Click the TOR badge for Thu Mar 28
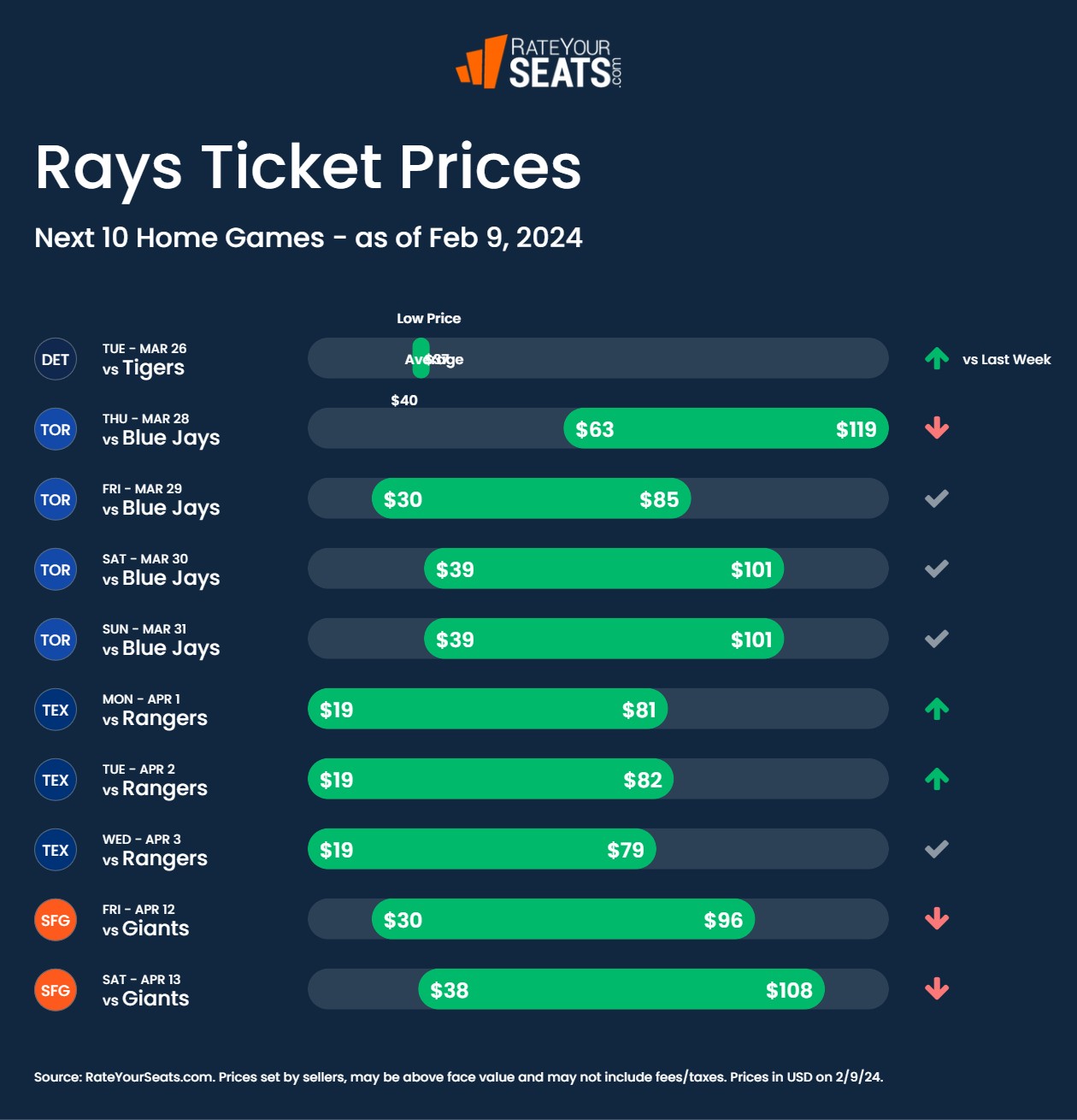The width and height of the screenshot is (1077, 1120). (x=56, y=429)
